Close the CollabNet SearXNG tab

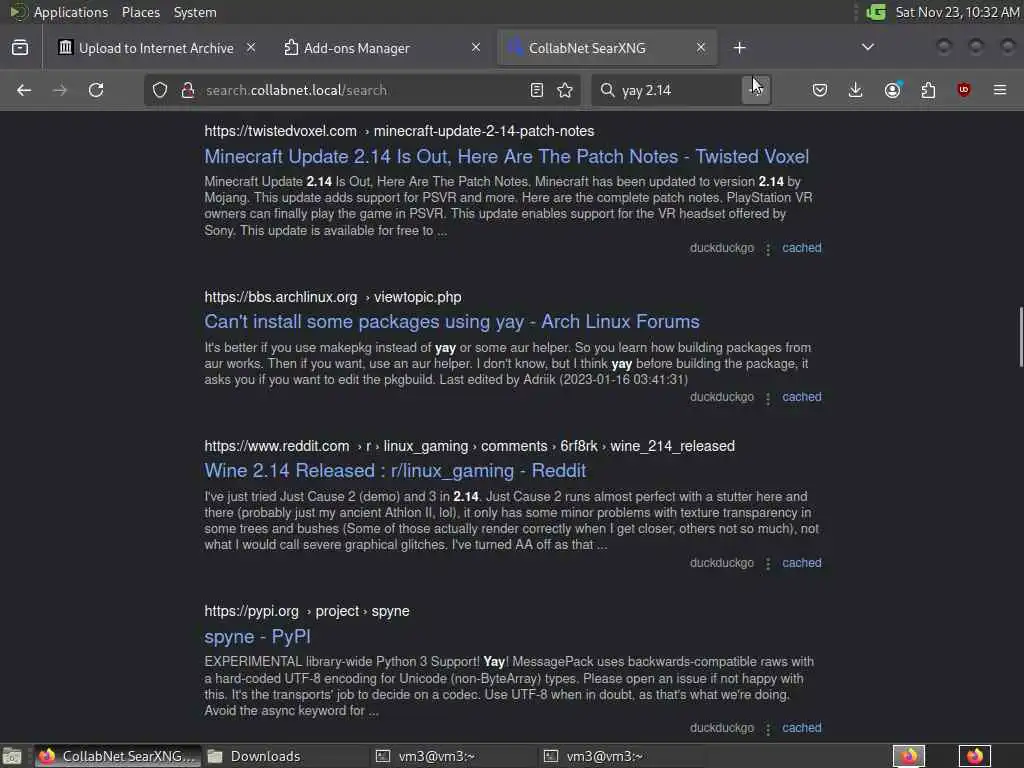tap(701, 48)
